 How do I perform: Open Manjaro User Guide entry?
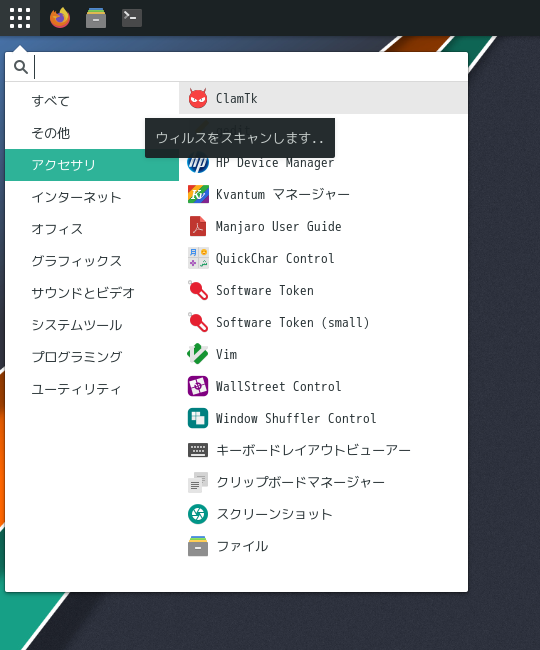tap(323, 226)
